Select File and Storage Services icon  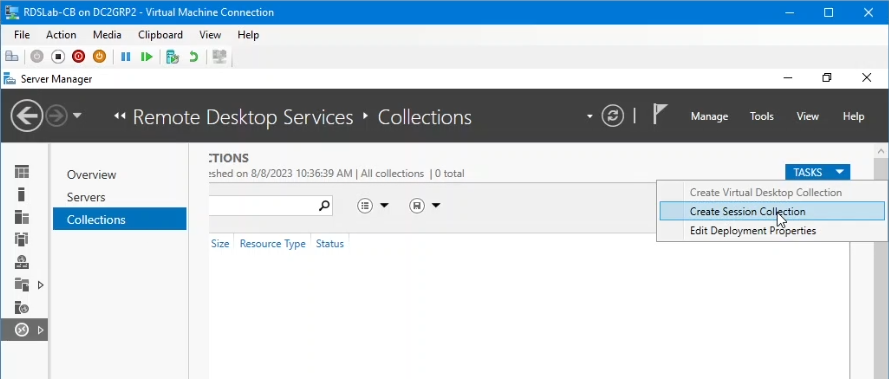coord(22,284)
